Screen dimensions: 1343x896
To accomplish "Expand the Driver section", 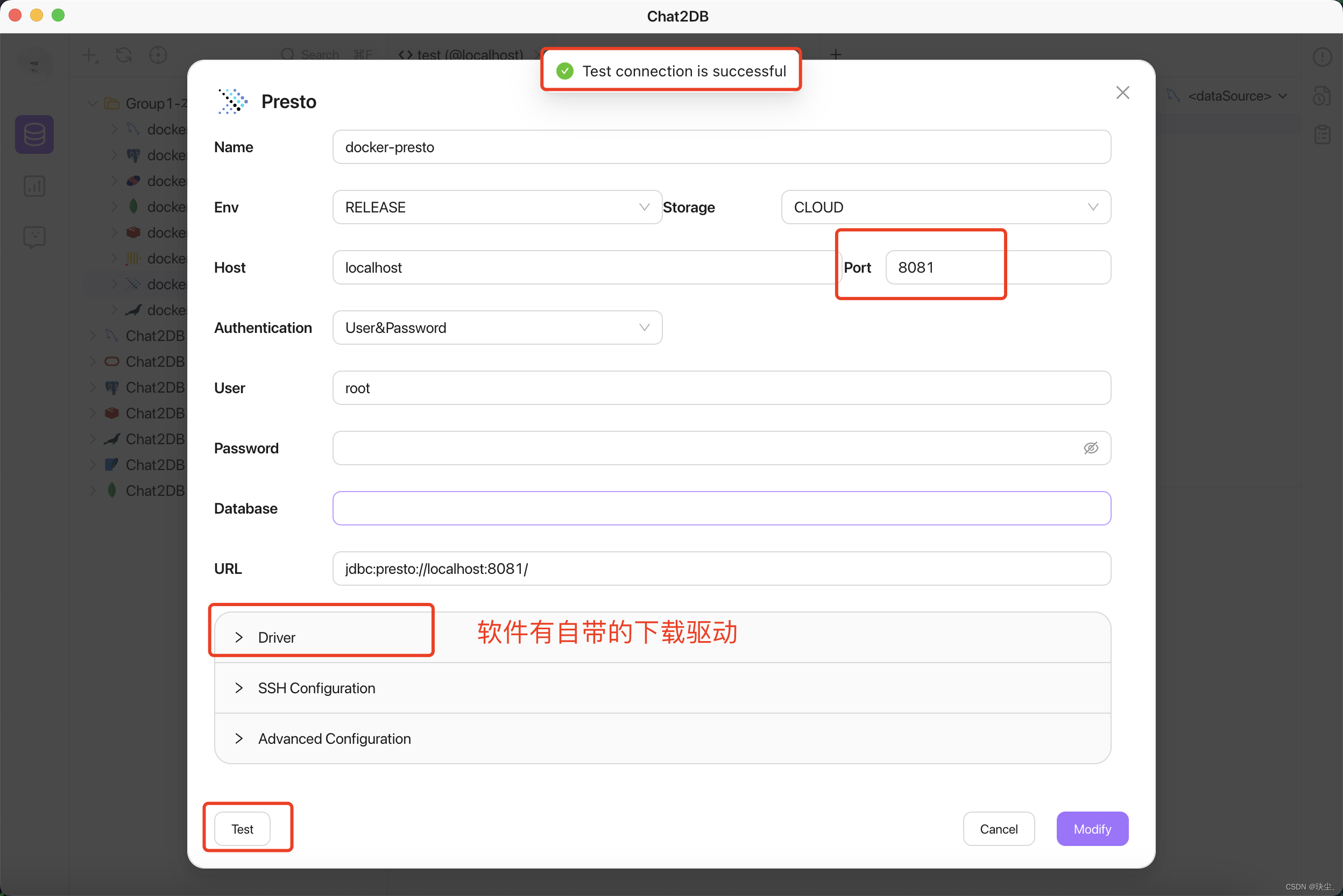I will click(662, 637).
